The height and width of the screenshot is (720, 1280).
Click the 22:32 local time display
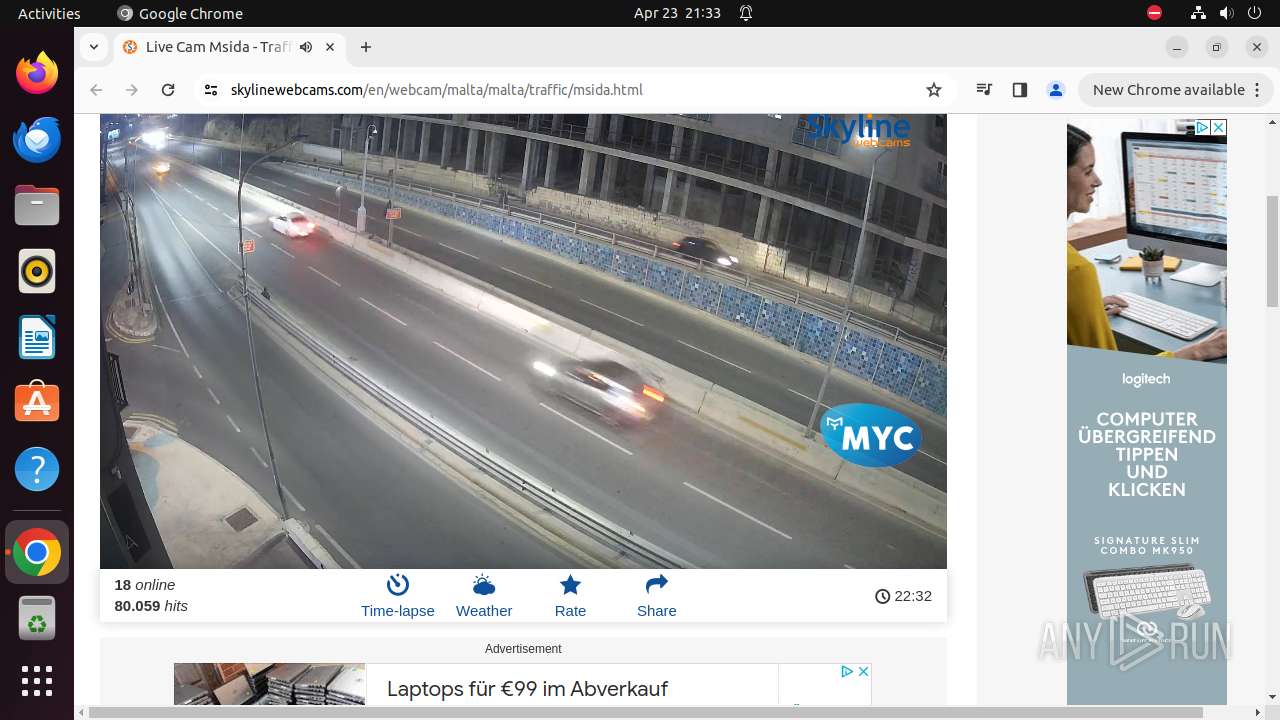903,596
